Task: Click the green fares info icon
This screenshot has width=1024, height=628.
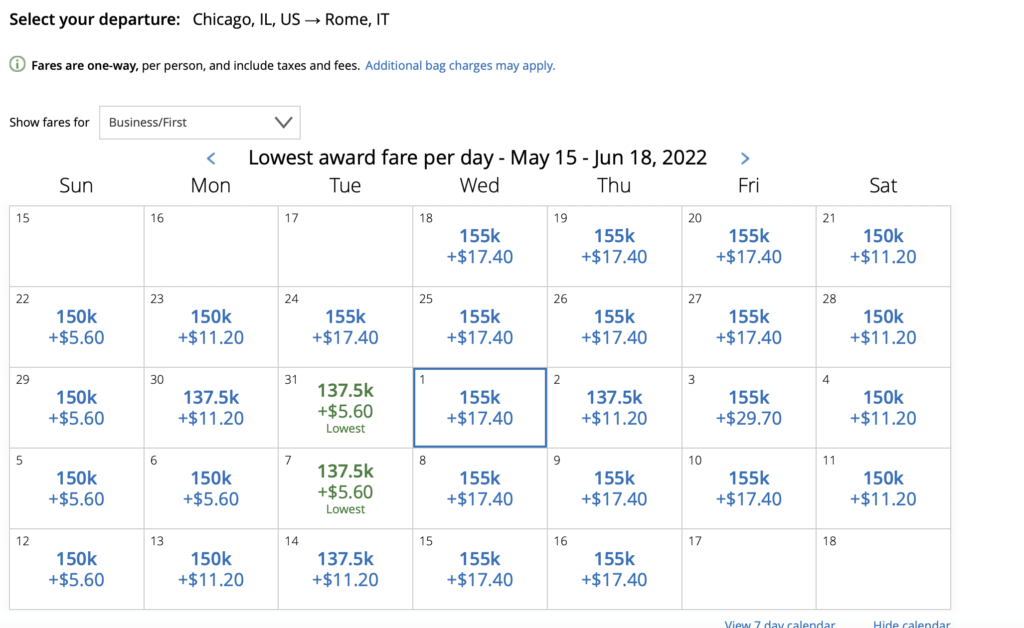Action: coord(17,65)
